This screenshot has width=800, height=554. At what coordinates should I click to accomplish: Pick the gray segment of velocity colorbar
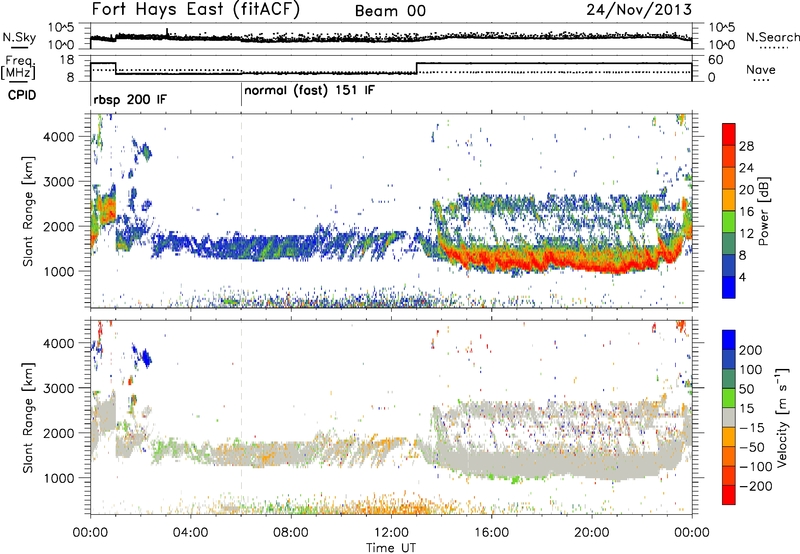729,417
